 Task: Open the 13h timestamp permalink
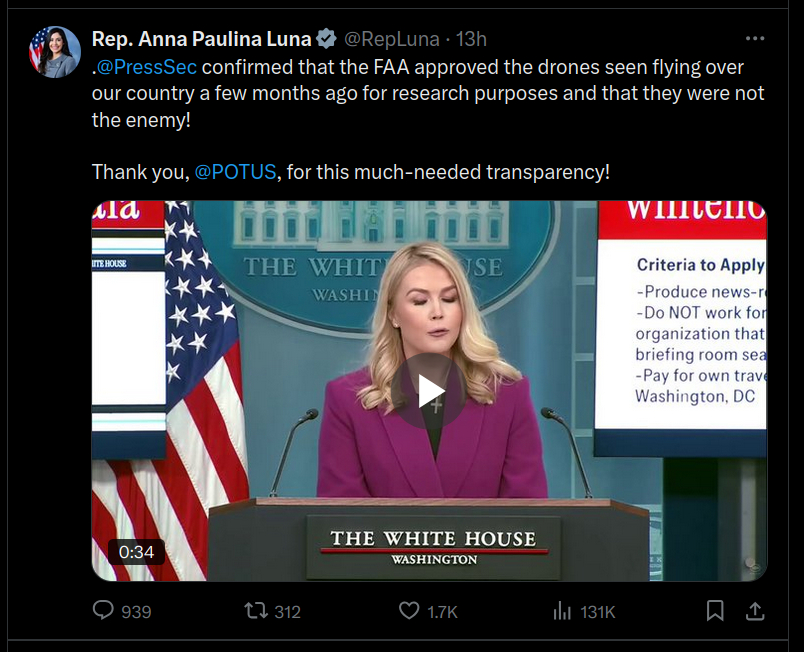click(x=471, y=39)
